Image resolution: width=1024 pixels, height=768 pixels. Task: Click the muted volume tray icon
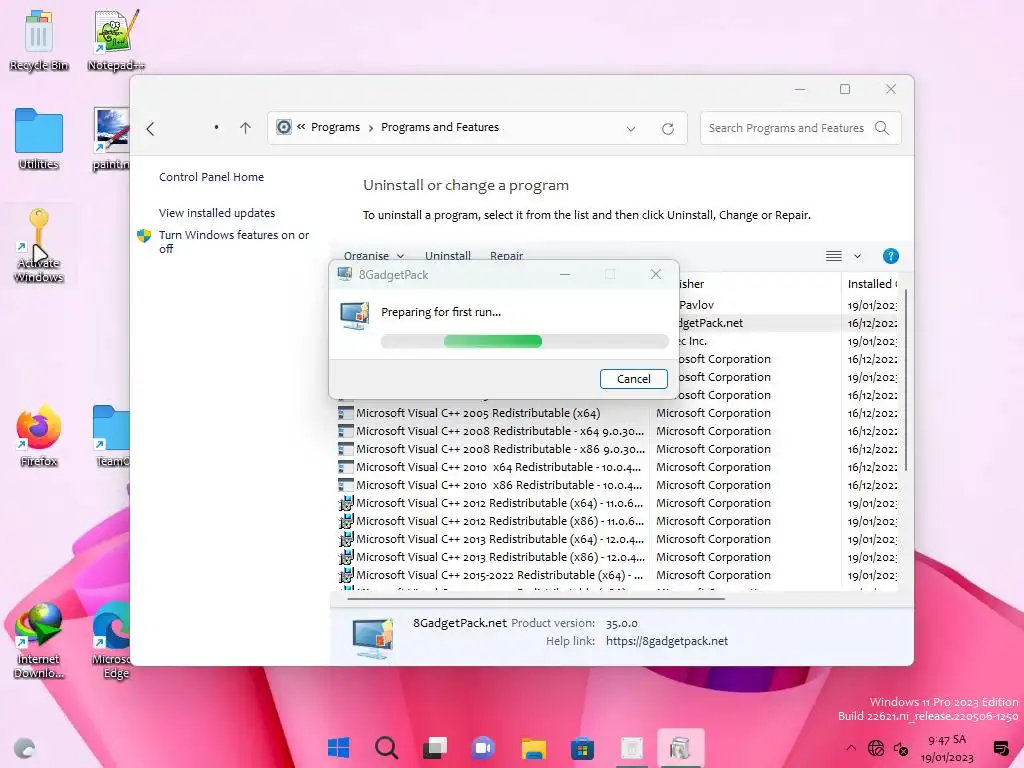coord(901,748)
